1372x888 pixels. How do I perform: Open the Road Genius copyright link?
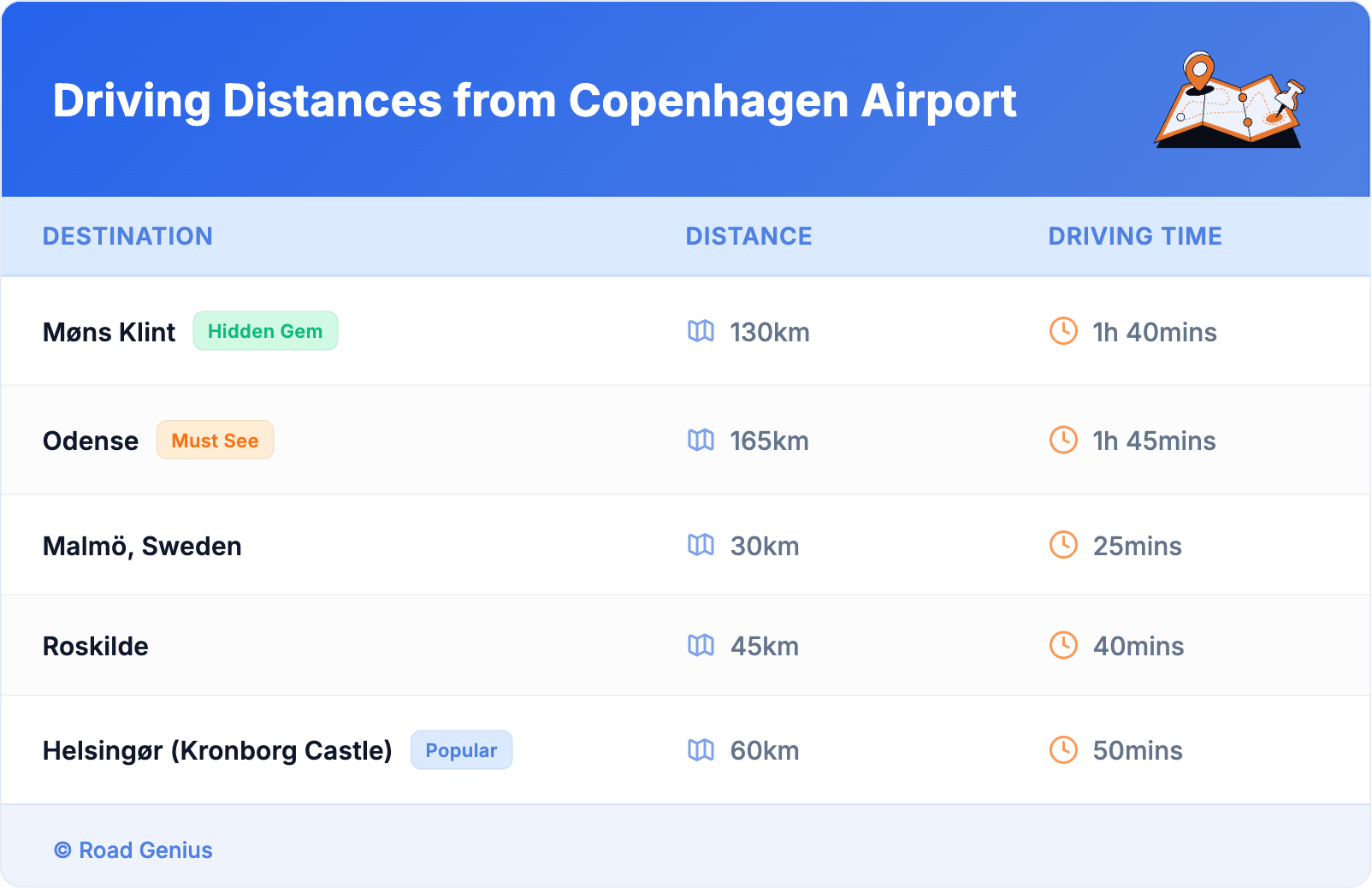(133, 850)
